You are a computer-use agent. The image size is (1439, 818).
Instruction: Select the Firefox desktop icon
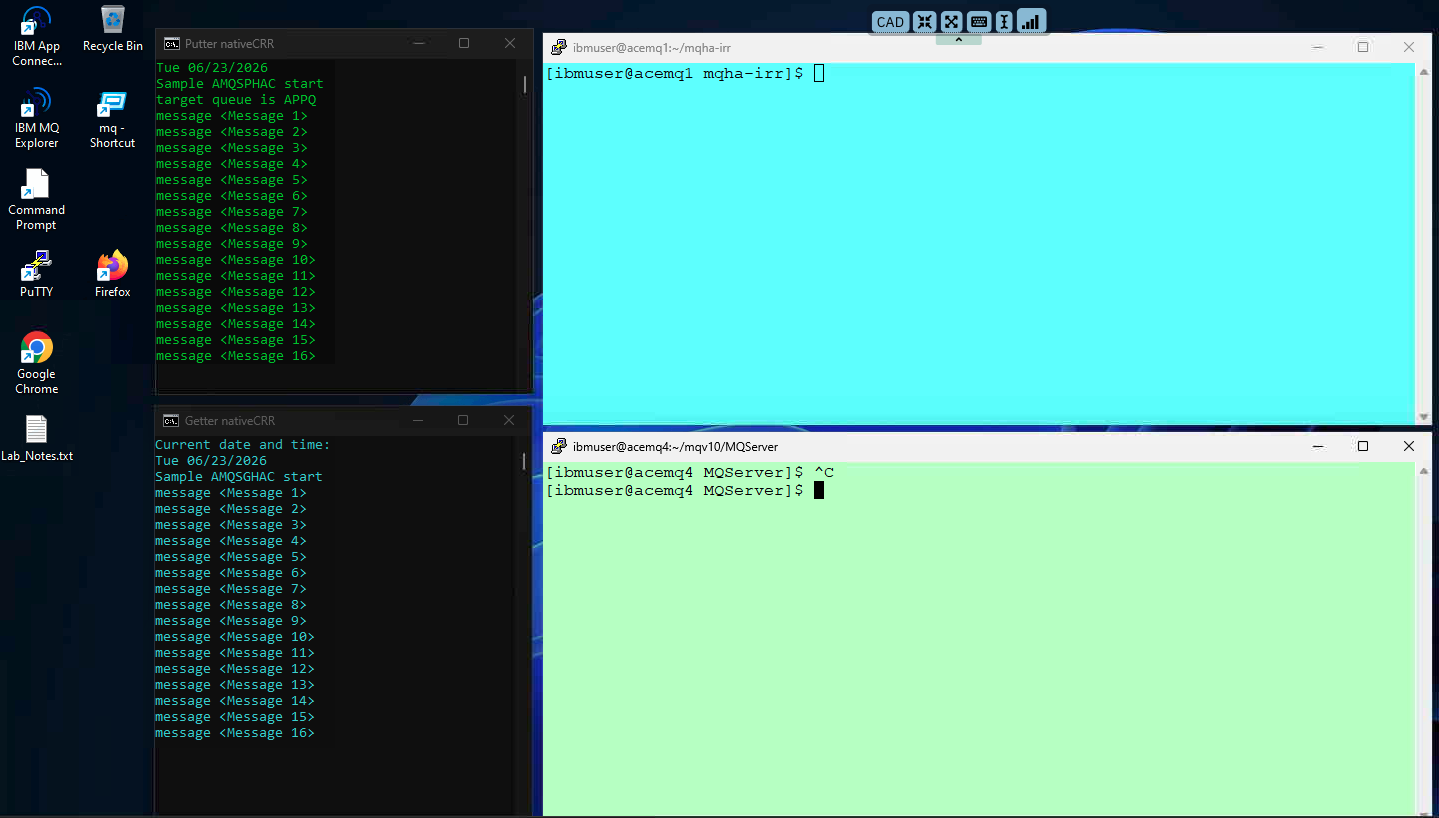tap(112, 274)
